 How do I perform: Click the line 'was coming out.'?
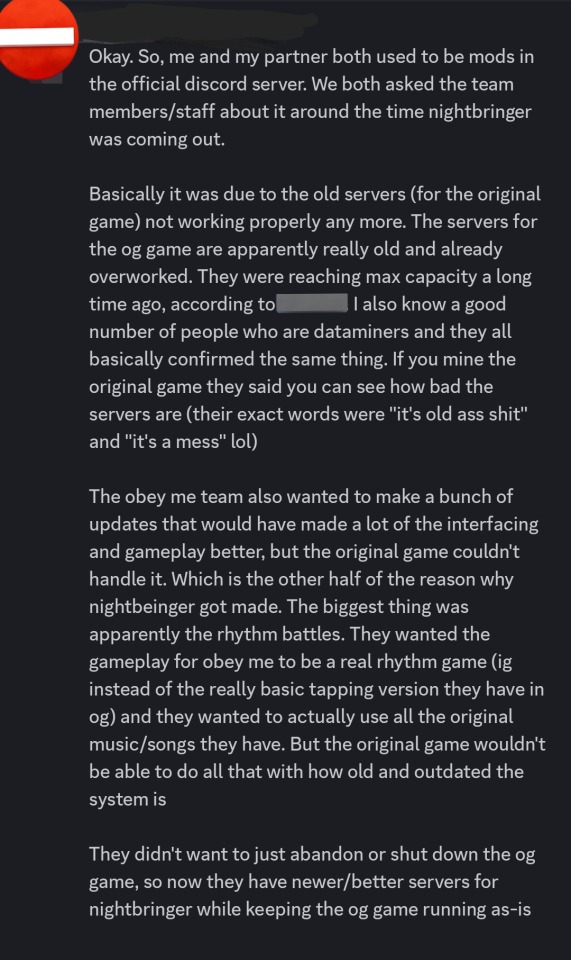coord(157,139)
